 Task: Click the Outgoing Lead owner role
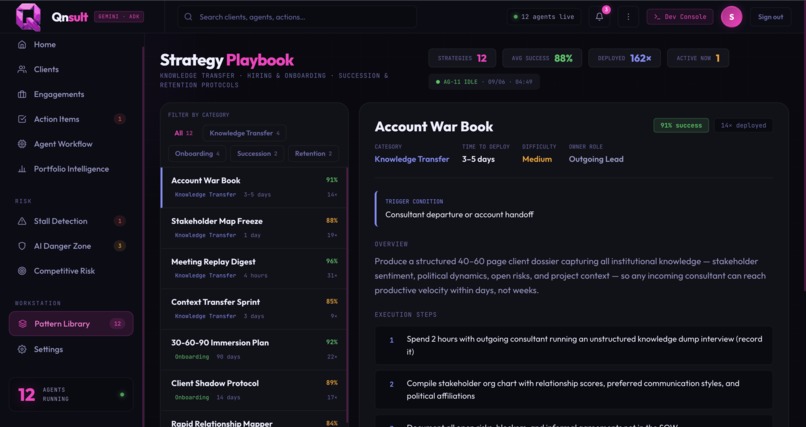pos(596,159)
